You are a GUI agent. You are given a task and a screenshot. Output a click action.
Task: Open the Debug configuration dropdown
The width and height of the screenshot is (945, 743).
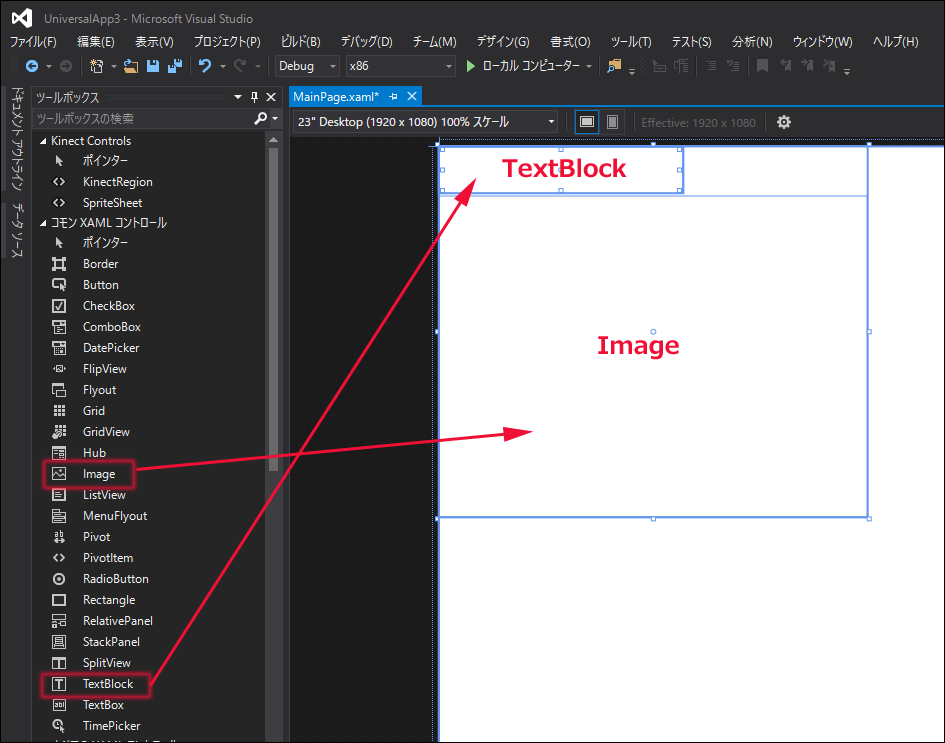pos(307,66)
